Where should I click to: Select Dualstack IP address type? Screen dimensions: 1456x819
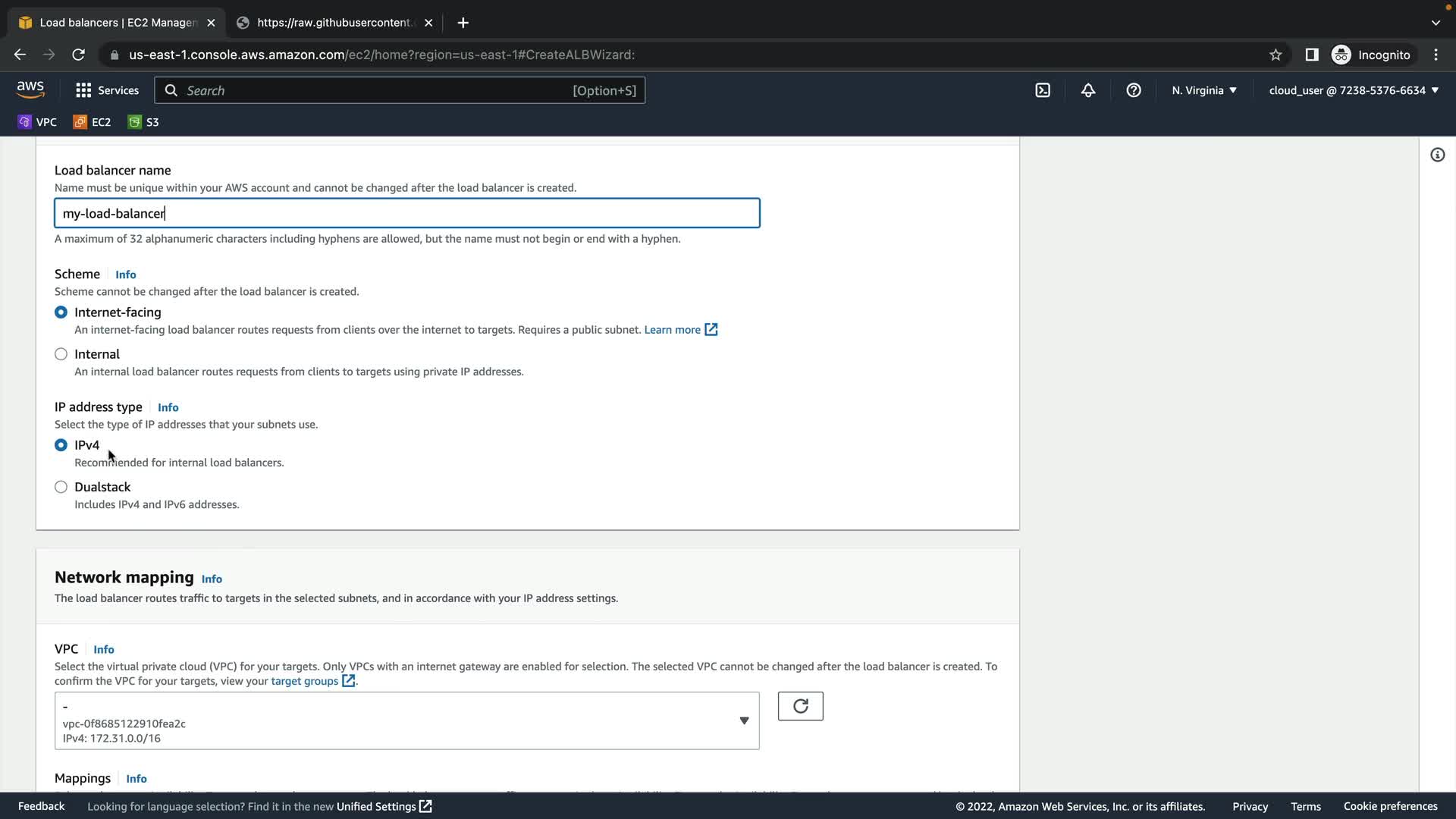61,487
